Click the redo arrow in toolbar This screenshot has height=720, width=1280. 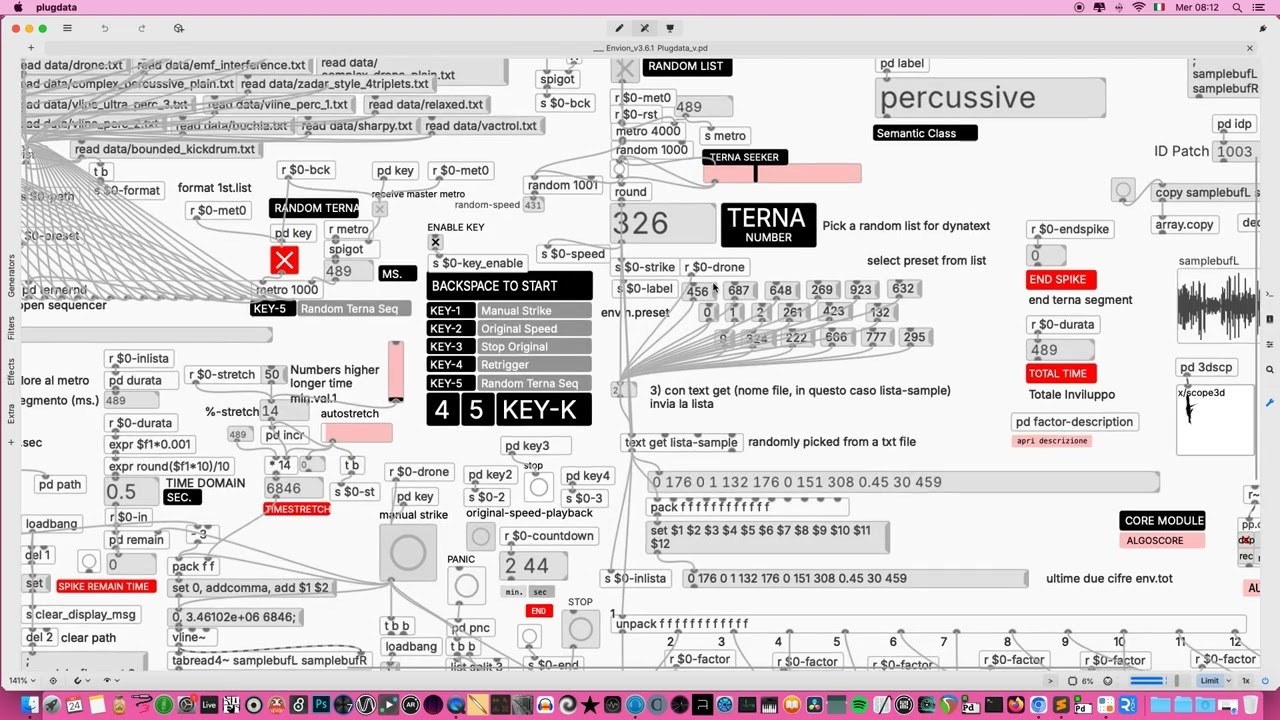pos(141,28)
